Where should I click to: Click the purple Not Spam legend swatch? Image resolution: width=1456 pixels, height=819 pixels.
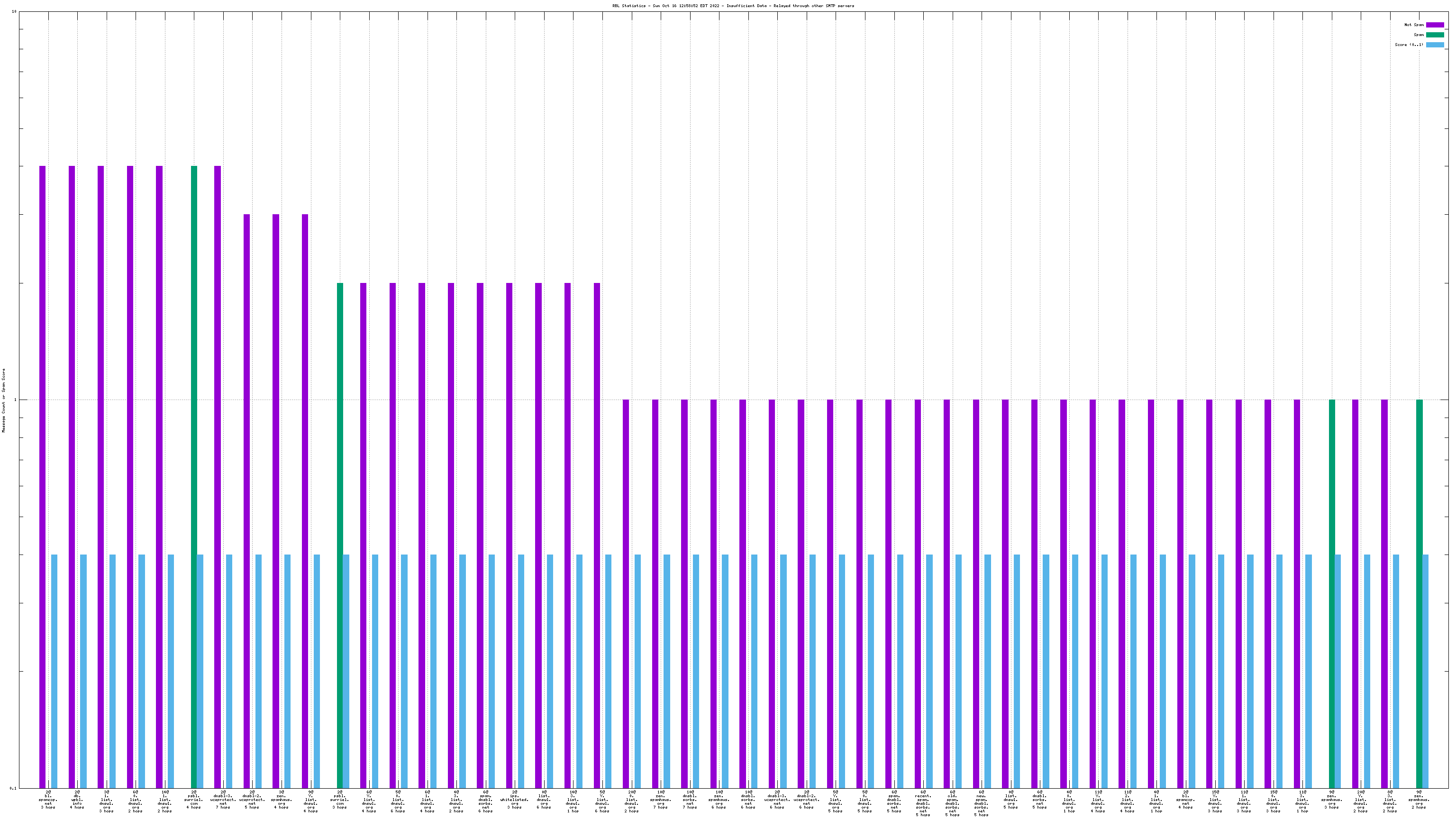1435,25
